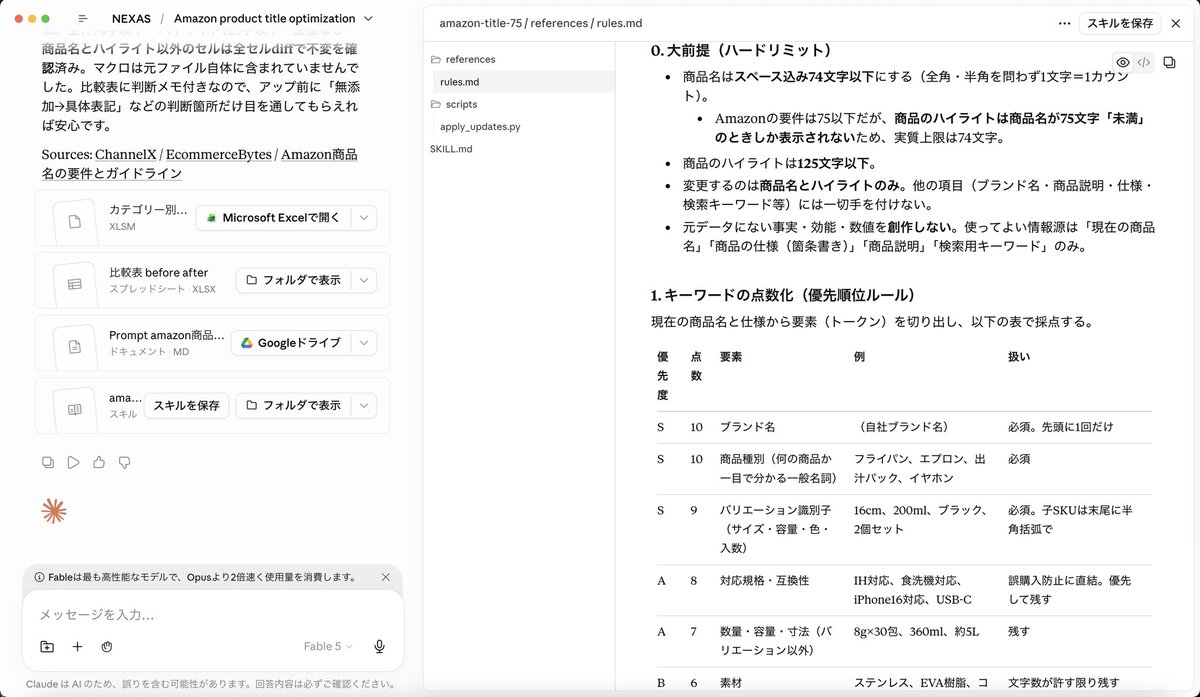Expand options next to Microsoft Excelで開く
This screenshot has width=1200, height=697.
(364, 217)
